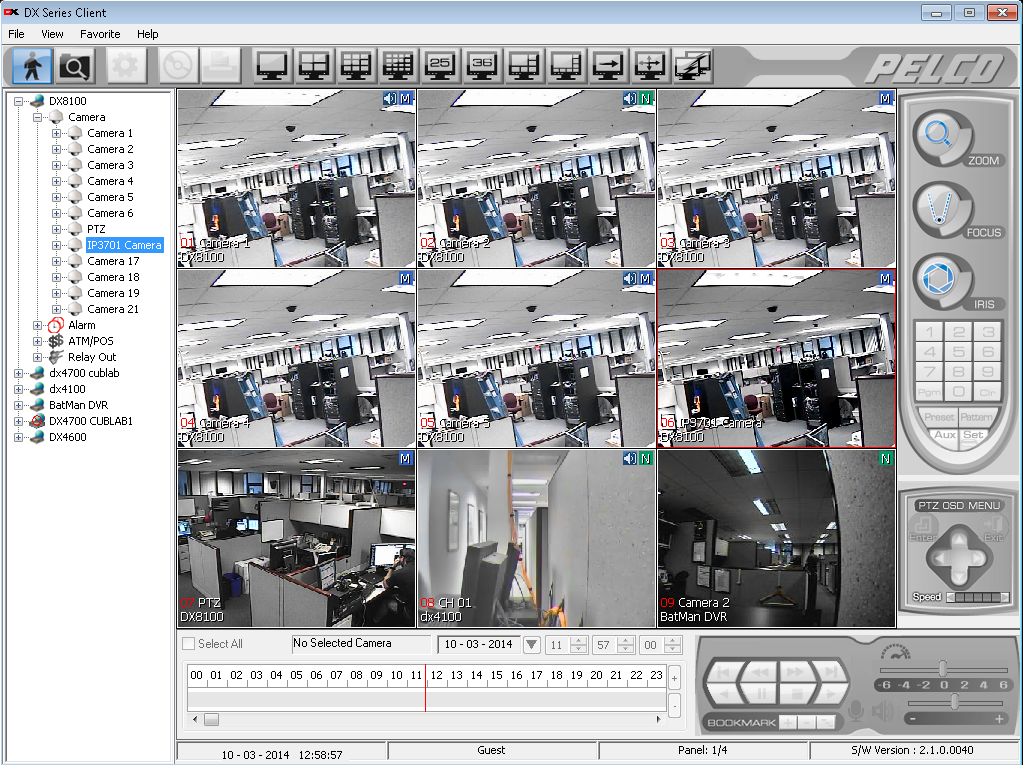Select single-screen display layout
1023x765 pixels.
click(271, 66)
